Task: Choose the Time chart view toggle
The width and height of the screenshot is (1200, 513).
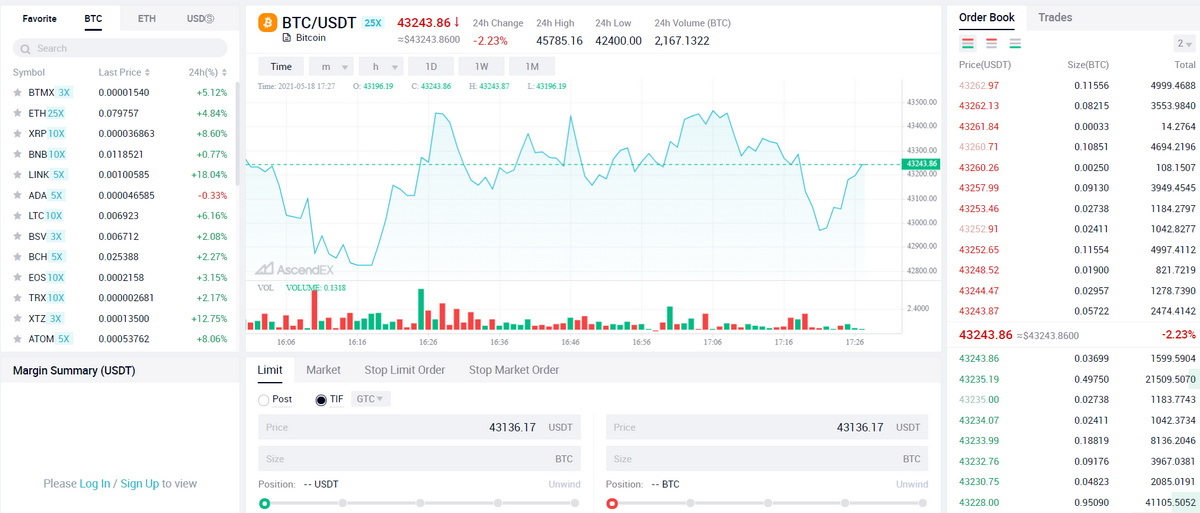Action: pos(281,66)
